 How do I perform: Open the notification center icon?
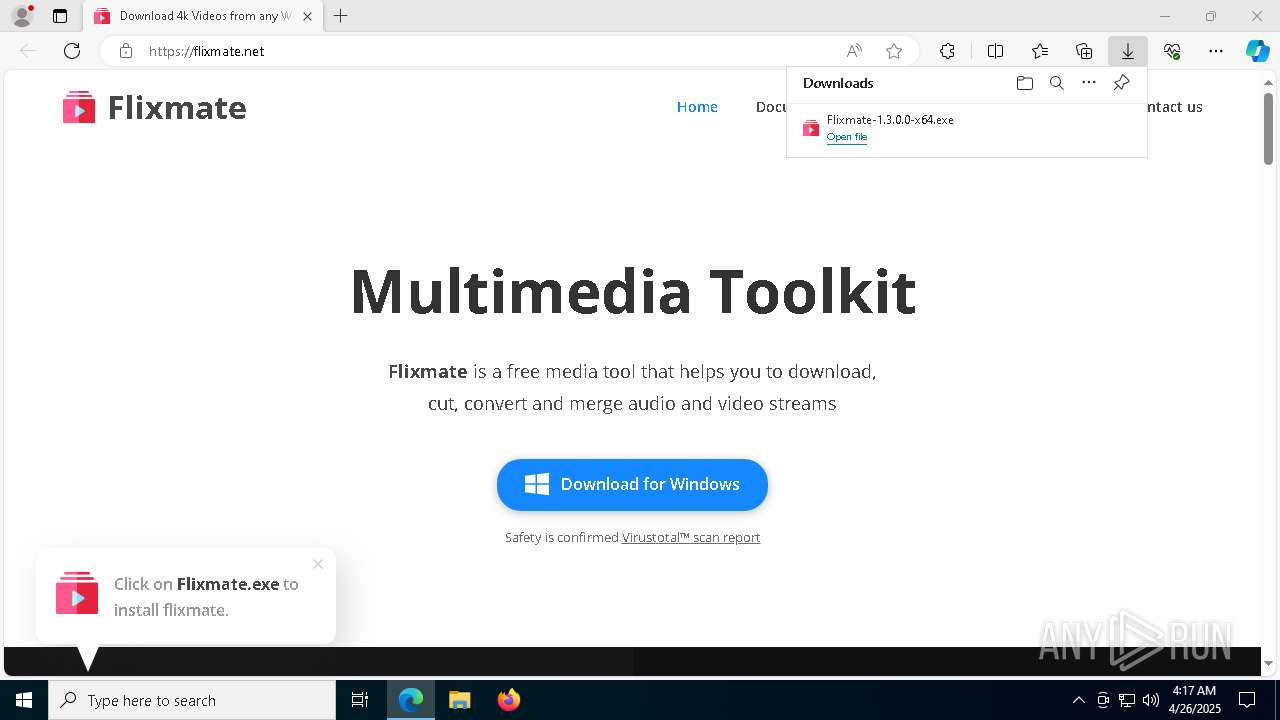tap(1247, 700)
